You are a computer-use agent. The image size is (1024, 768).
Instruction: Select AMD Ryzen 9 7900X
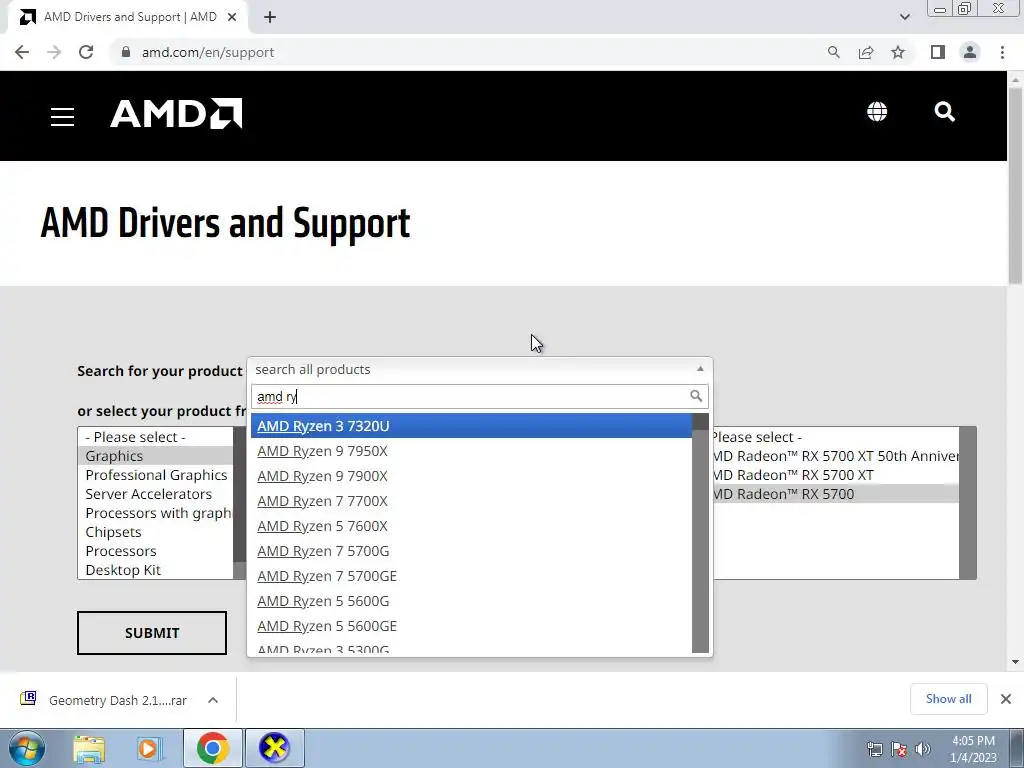coord(472,476)
